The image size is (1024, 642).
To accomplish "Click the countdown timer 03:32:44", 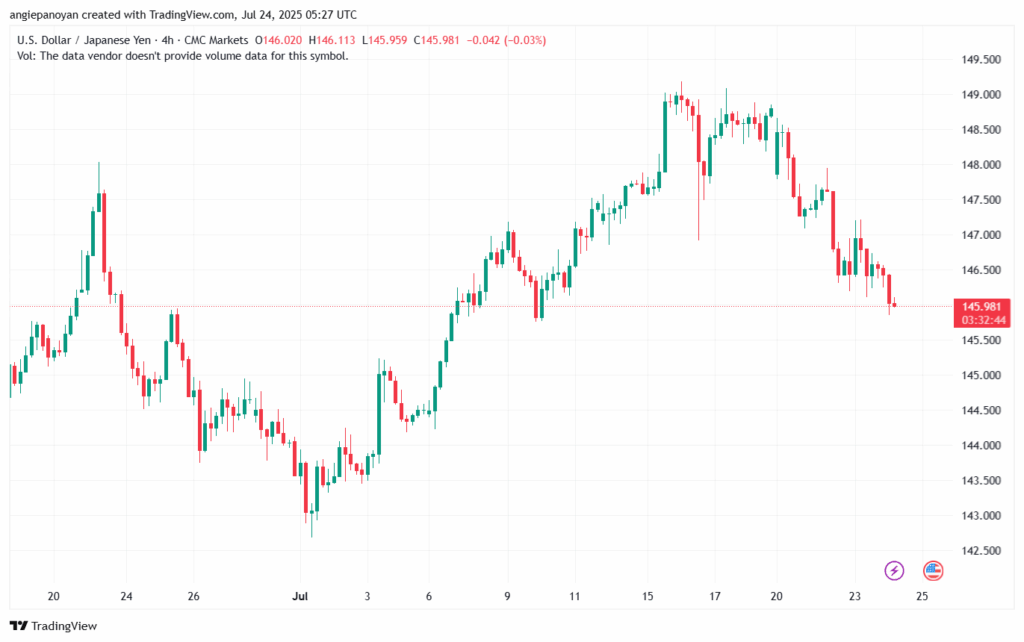I will pyautogui.click(x=984, y=320).
